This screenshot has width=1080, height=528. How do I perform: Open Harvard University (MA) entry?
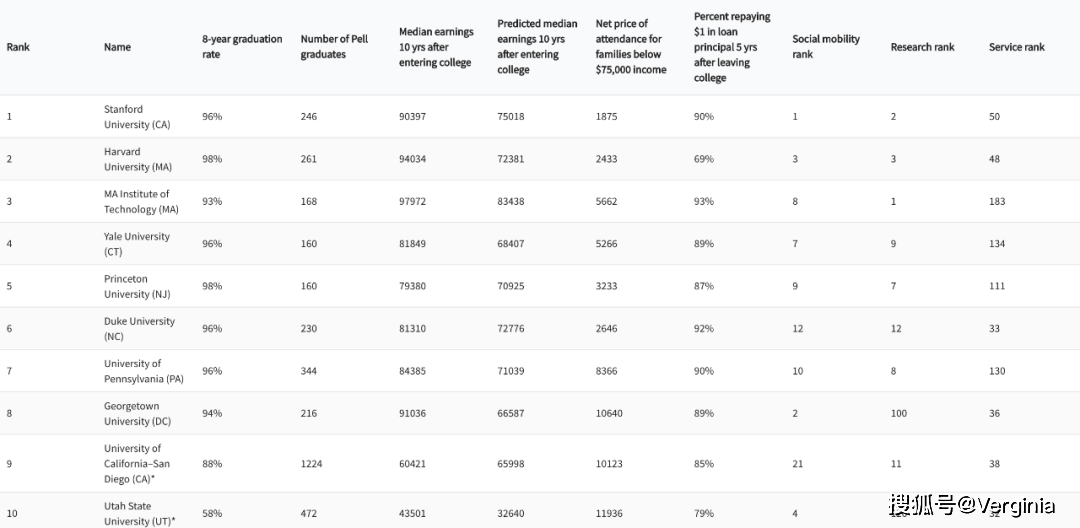(138, 159)
